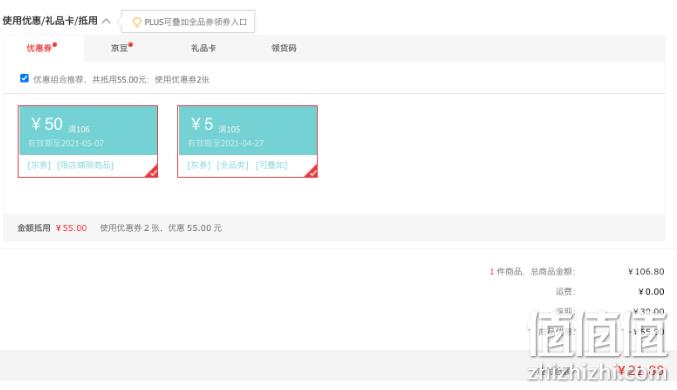Viewport: 677px width, 390px height.
Task: Select the 礼品卡 tab
Action: click(x=204, y=48)
